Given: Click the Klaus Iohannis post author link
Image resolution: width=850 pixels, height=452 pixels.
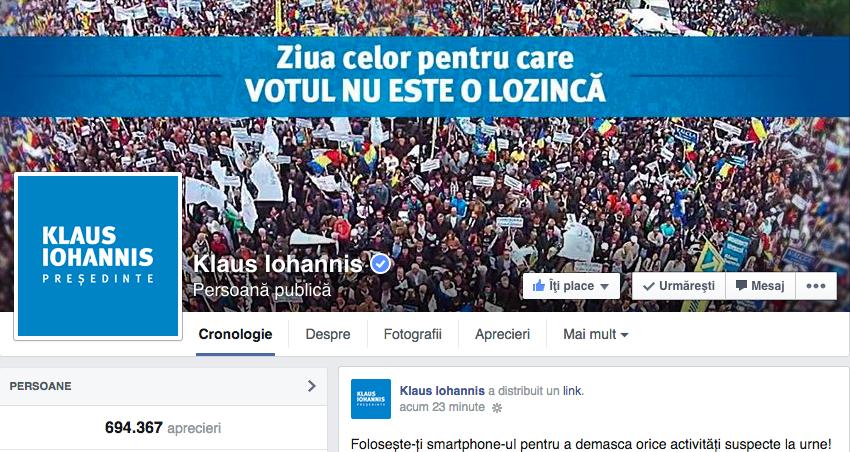Looking at the screenshot, I should pos(442,391).
